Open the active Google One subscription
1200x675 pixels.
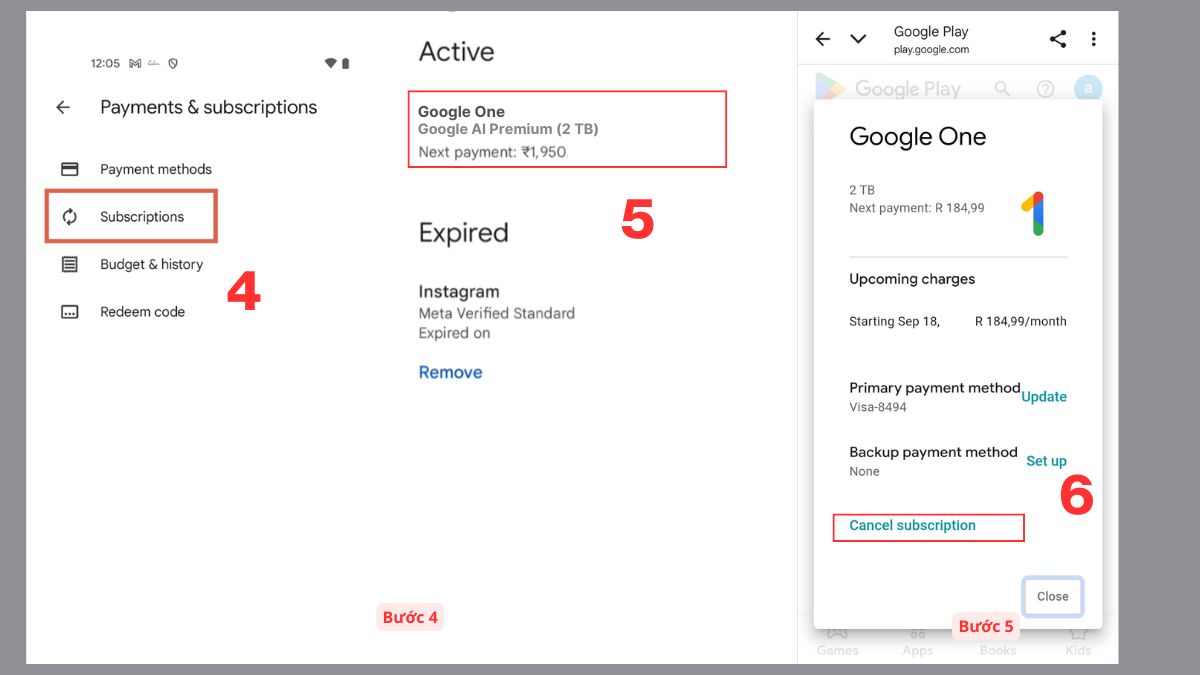coord(567,129)
